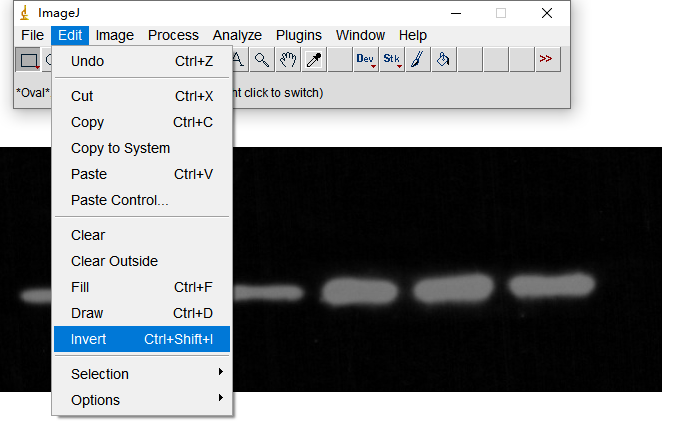Select the Magnifying glass zoom tool
This screenshot has width=685, height=422.
pyautogui.click(x=262, y=60)
